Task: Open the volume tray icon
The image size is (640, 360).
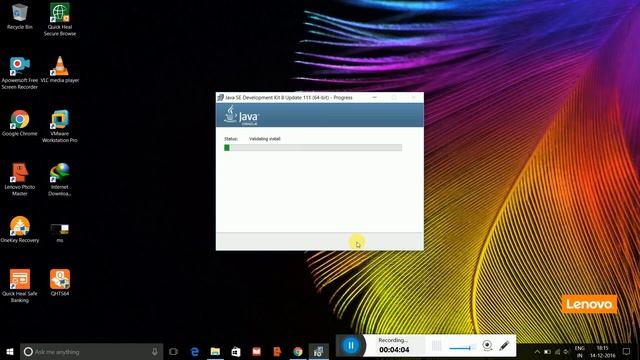Action: [x=566, y=351]
